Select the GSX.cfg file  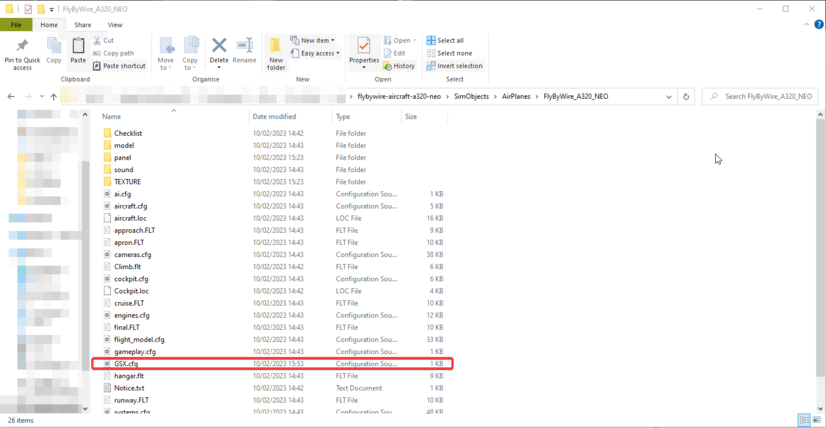click(127, 364)
